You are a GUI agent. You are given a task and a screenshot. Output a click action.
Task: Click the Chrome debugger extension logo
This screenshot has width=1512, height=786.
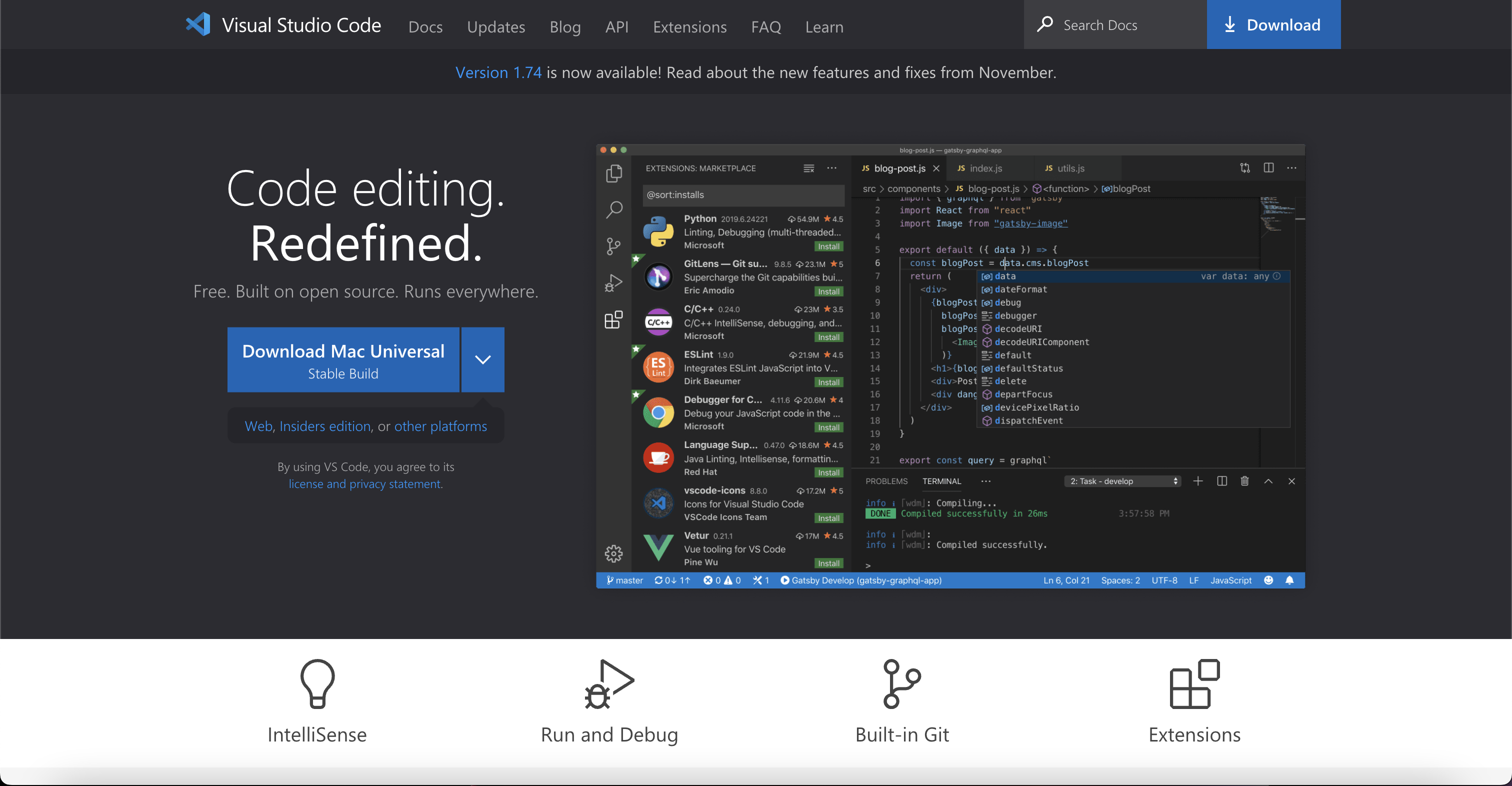tap(658, 412)
